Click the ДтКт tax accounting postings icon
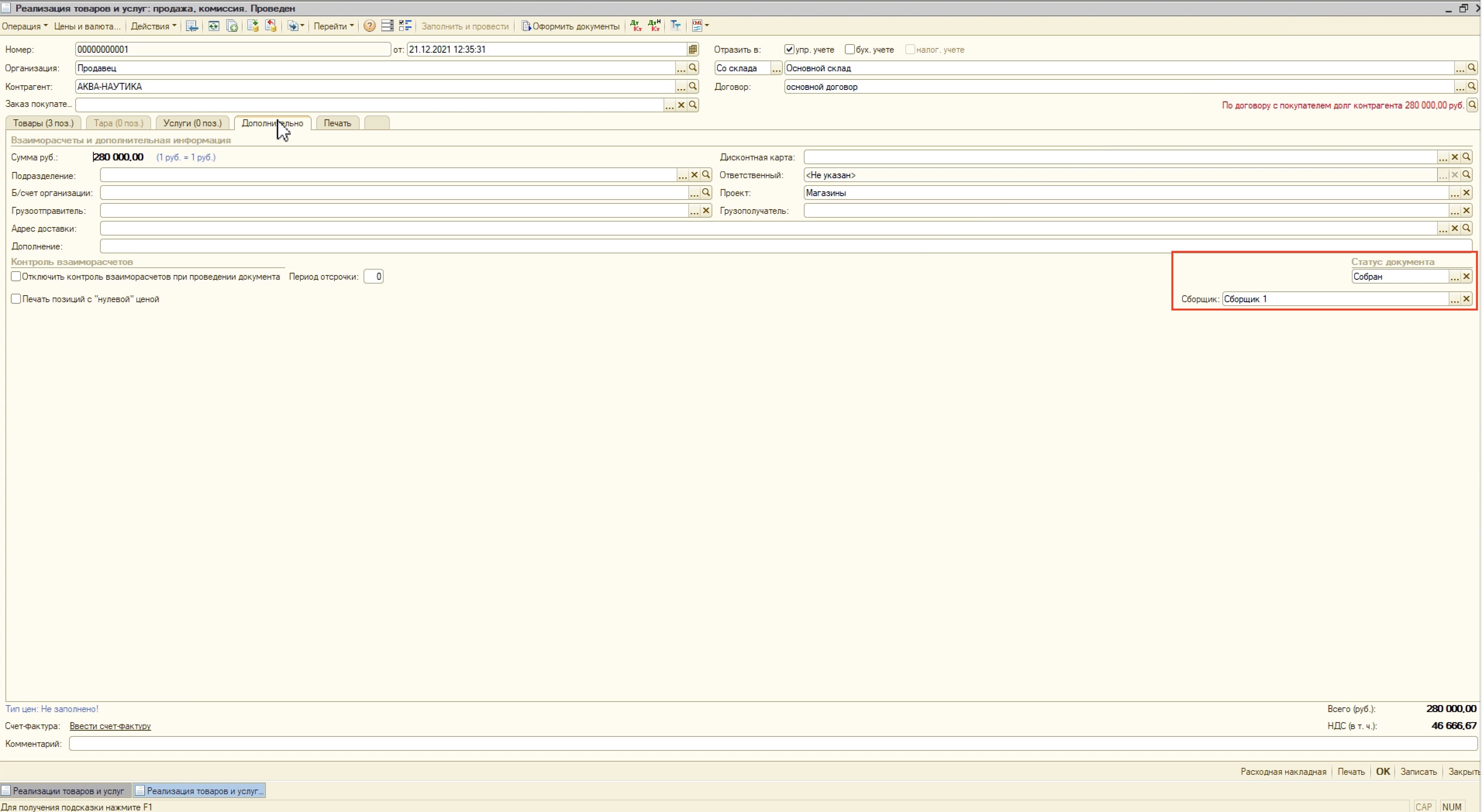 [x=655, y=26]
